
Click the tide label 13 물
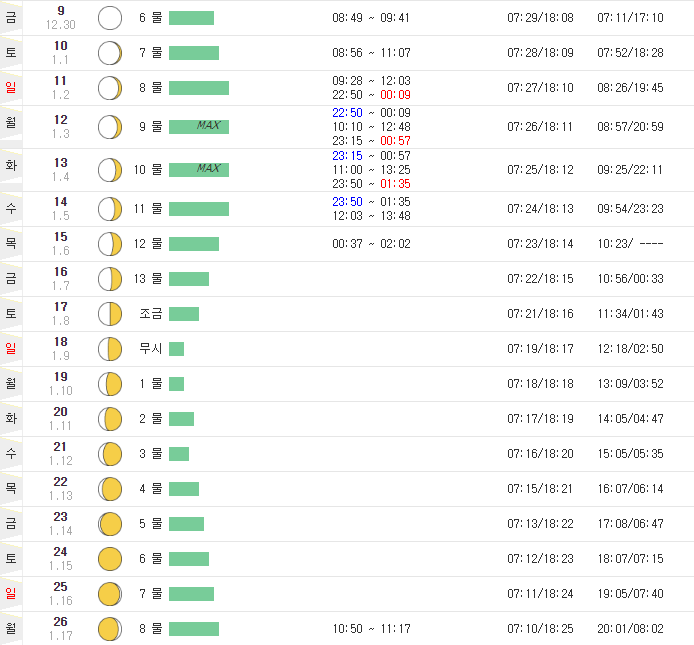(148, 278)
